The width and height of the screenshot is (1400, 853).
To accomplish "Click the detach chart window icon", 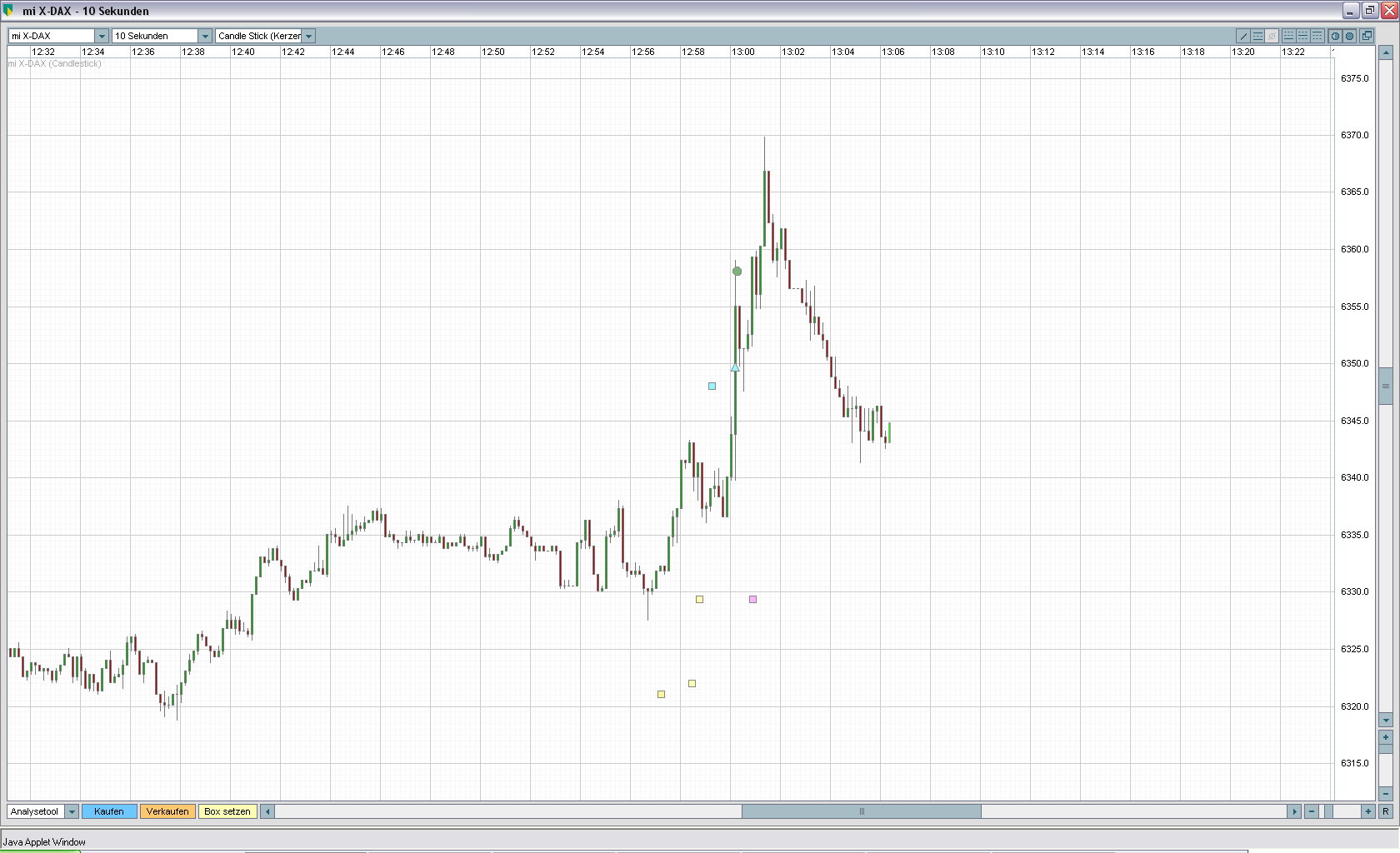I will click(x=1367, y=36).
